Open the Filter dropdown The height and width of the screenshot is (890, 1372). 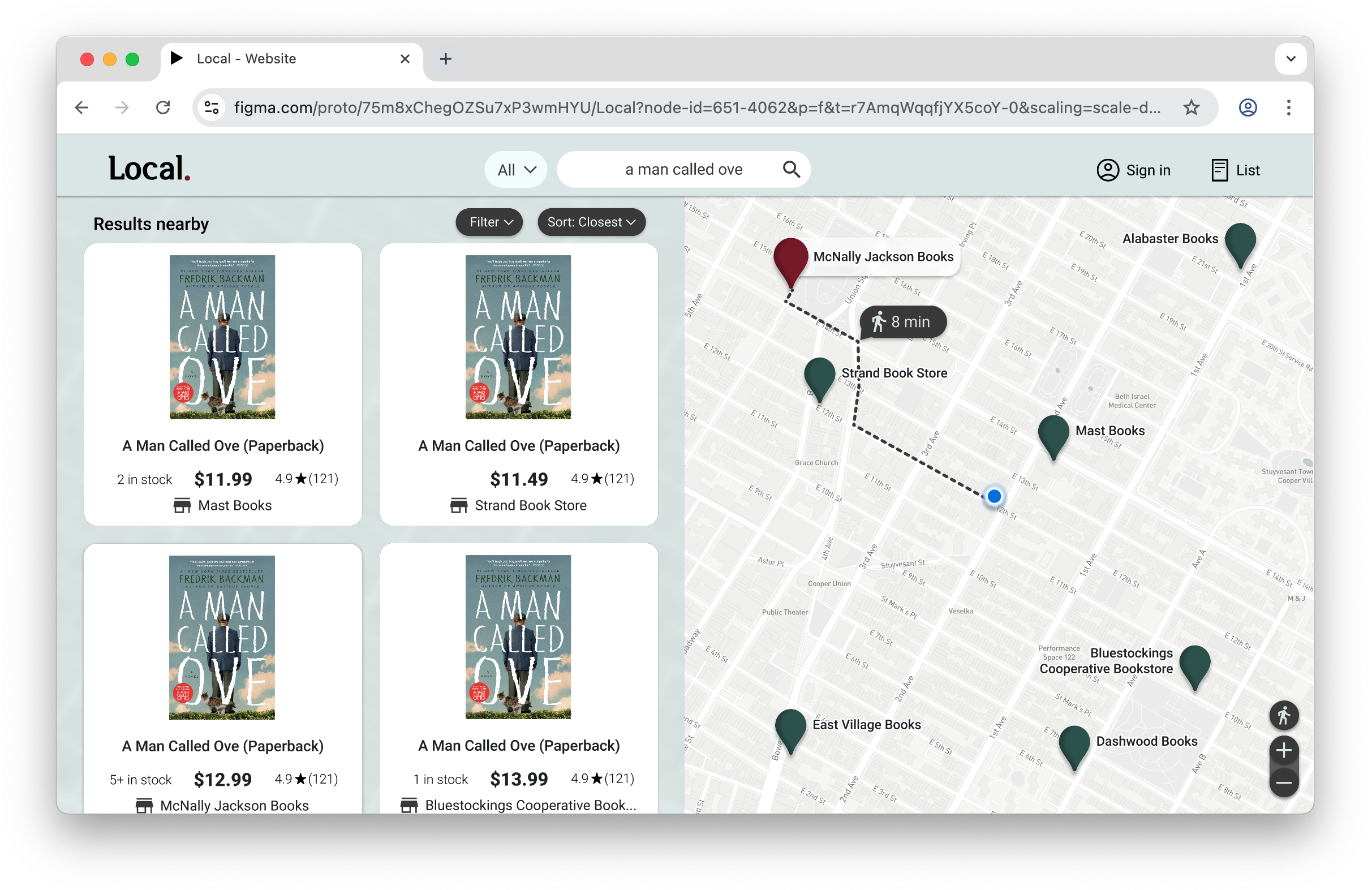[x=489, y=222]
